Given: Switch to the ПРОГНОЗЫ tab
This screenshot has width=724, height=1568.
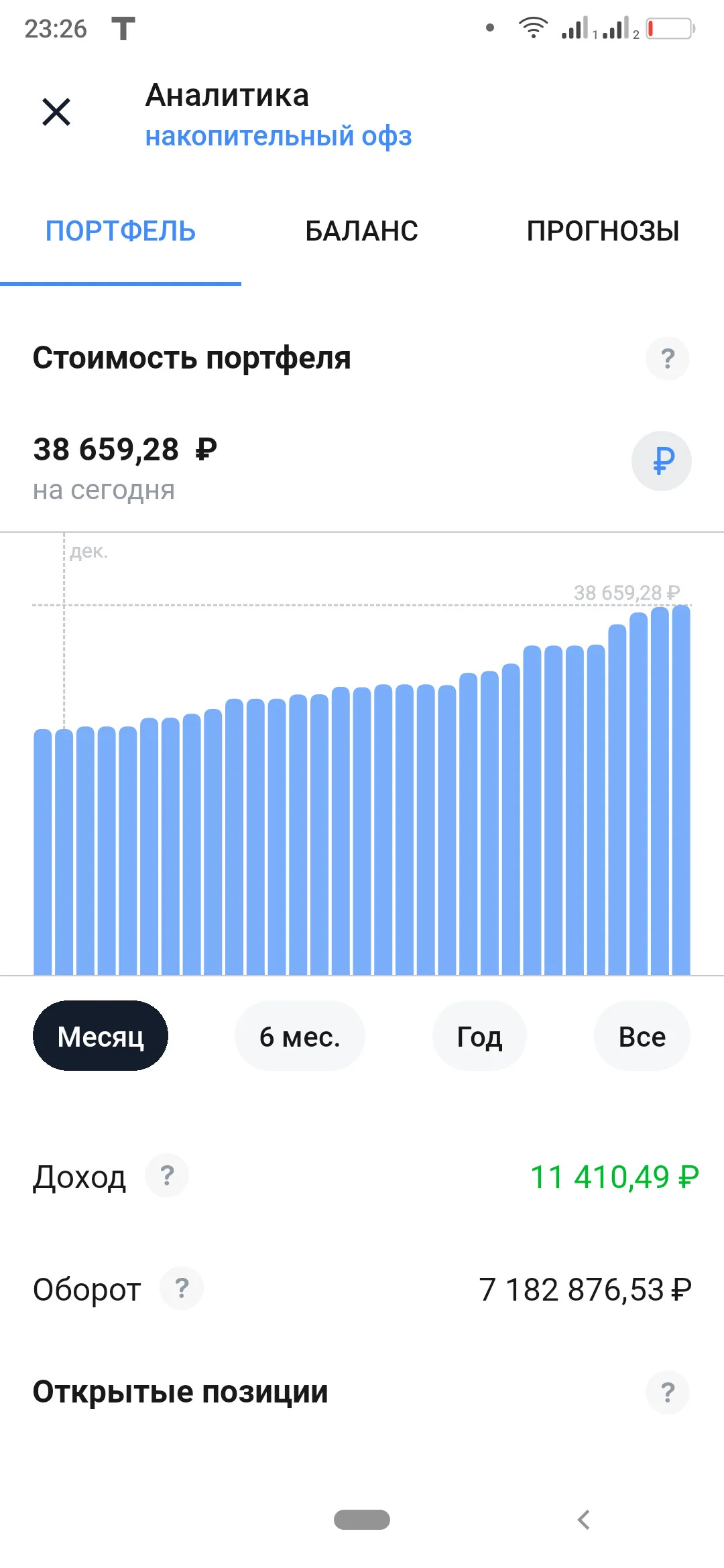Looking at the screenshot, I should (x=603, y=231).
